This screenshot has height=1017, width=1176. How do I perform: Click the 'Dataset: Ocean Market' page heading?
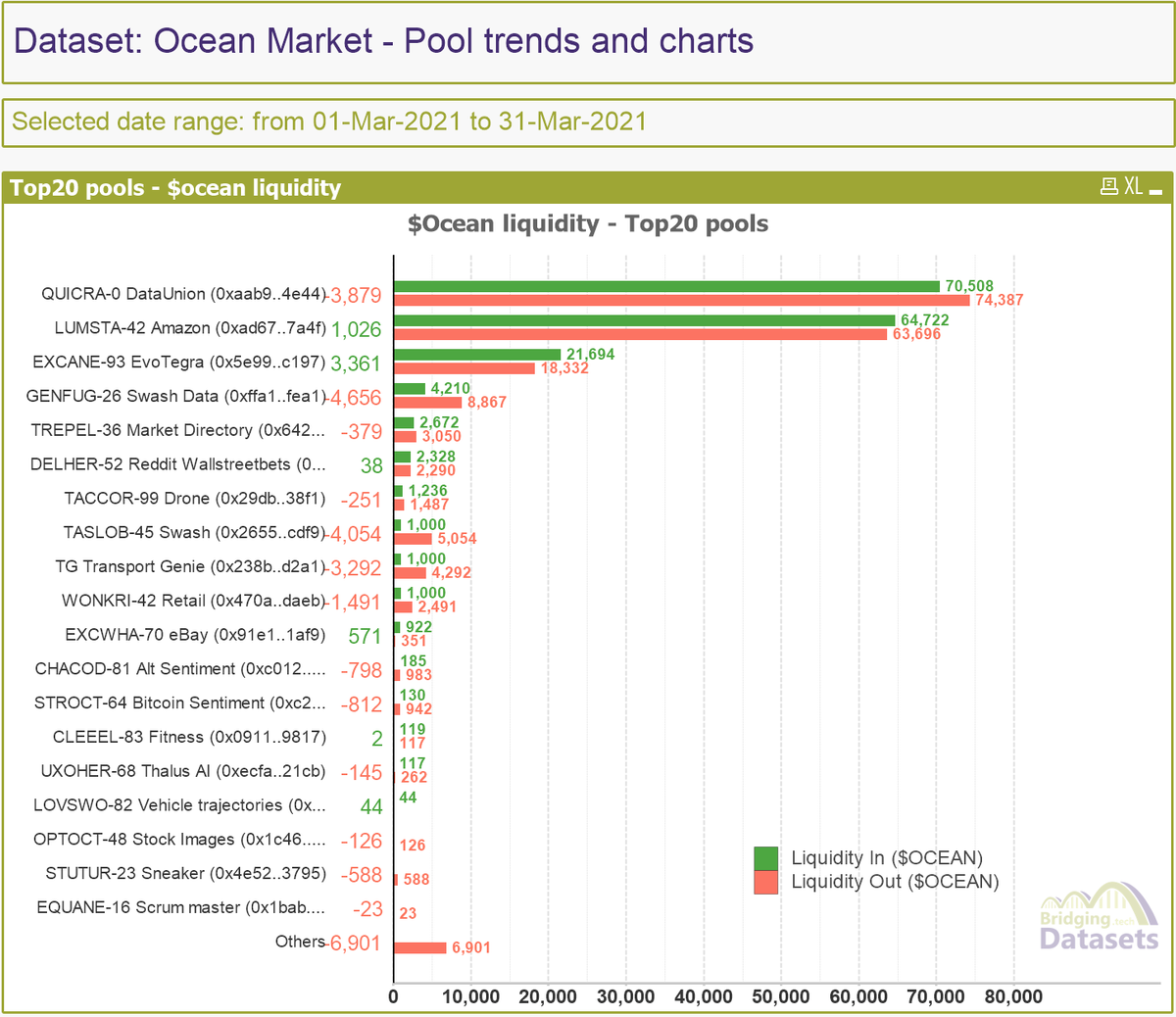point(383,41)
